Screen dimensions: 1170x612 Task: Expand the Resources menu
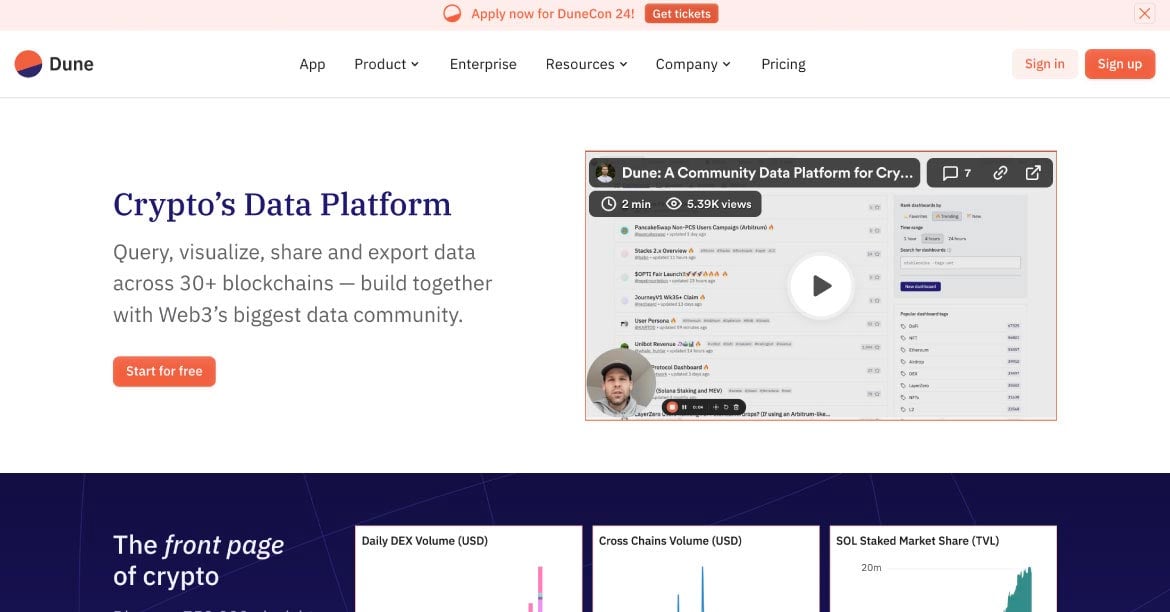[586, 63]
